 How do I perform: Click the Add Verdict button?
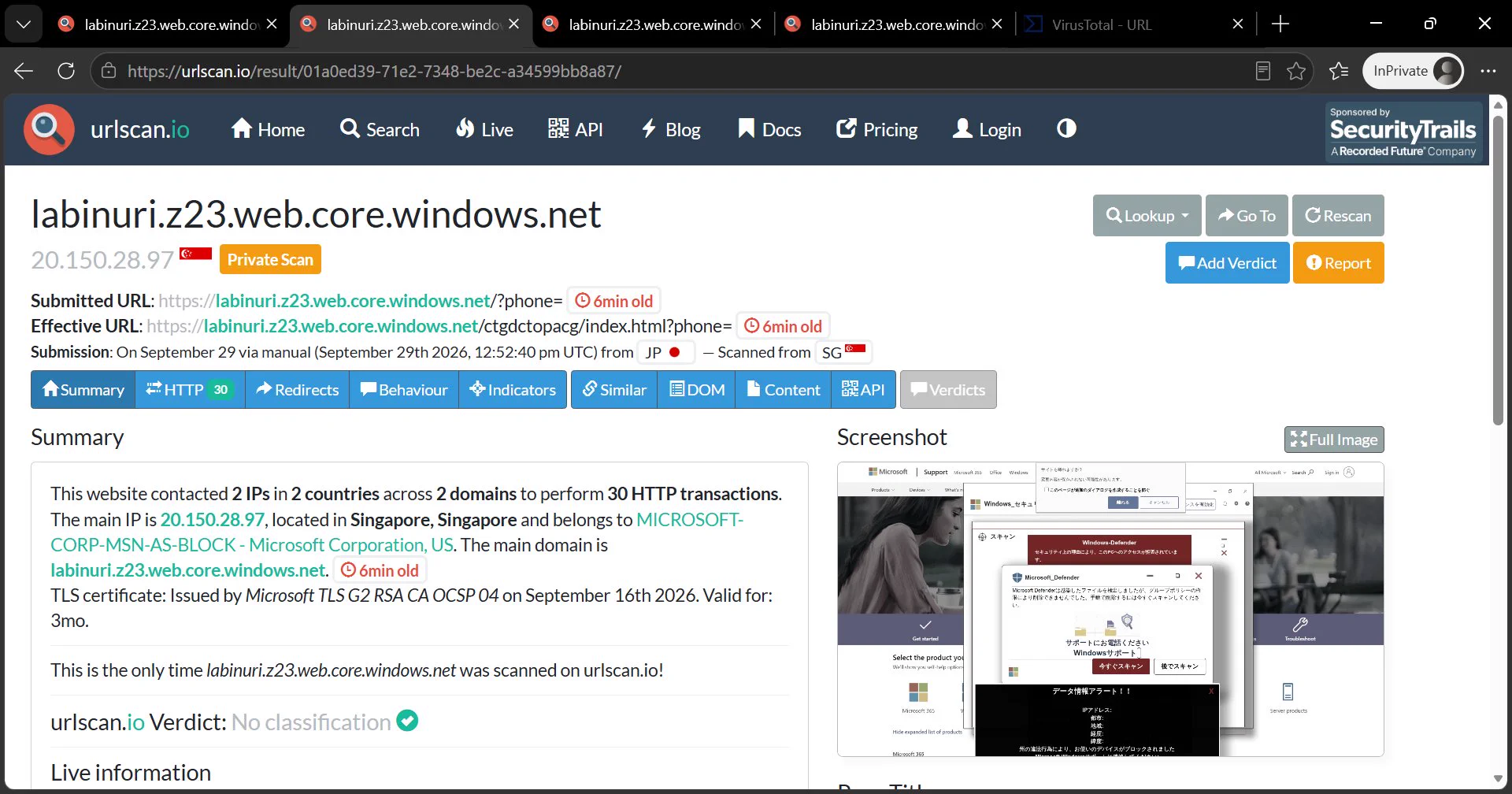click(1227, 263)
